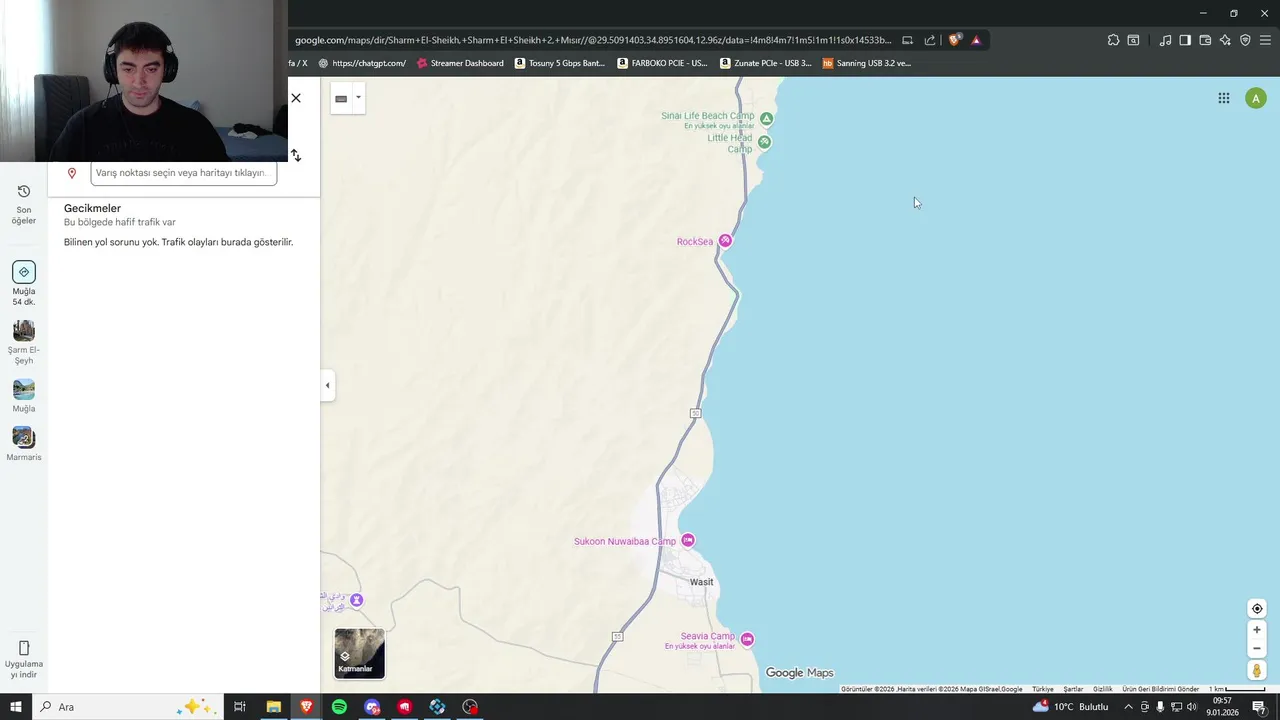Image resolution: width=1280 pixels, height=720 pixels.
Task: Open Brave Shields lion icon
Action: pyautogui.click(x=954, y=40)
